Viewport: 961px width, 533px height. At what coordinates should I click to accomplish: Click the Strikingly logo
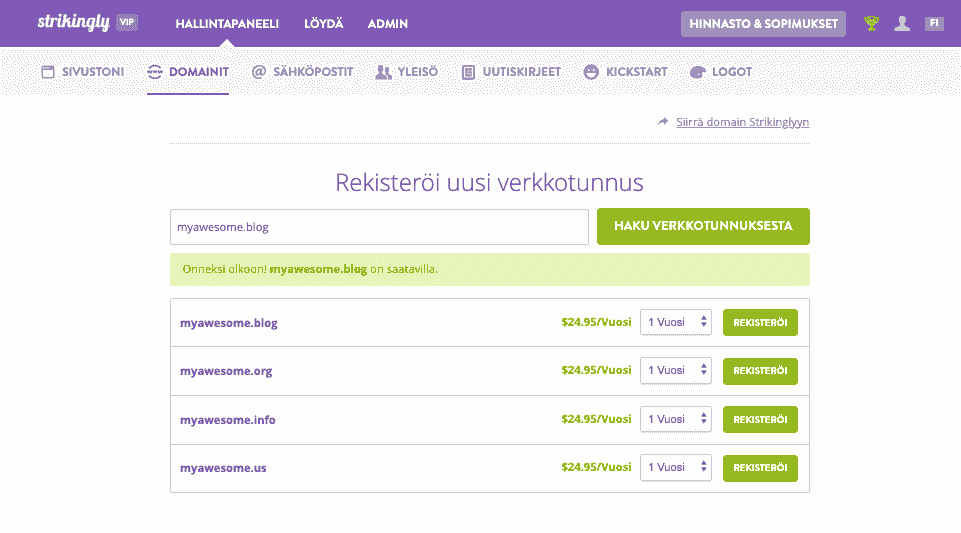(x=73, y=22)
